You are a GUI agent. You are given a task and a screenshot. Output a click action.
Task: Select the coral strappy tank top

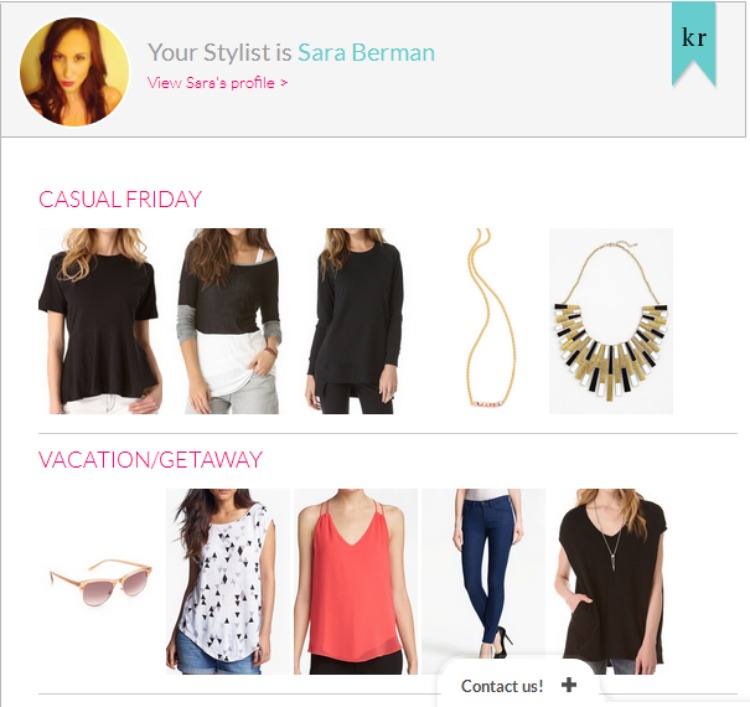[355, 582]
